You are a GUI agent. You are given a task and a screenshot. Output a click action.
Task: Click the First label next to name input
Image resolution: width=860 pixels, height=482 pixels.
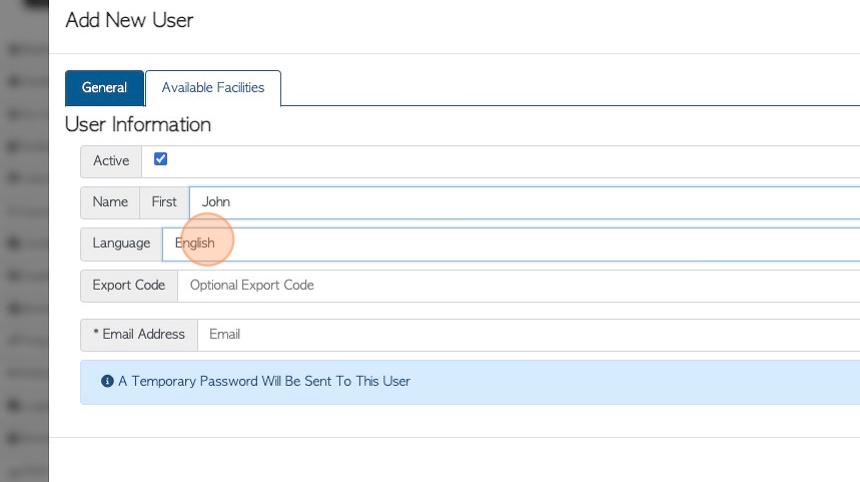tap(164, 202)
